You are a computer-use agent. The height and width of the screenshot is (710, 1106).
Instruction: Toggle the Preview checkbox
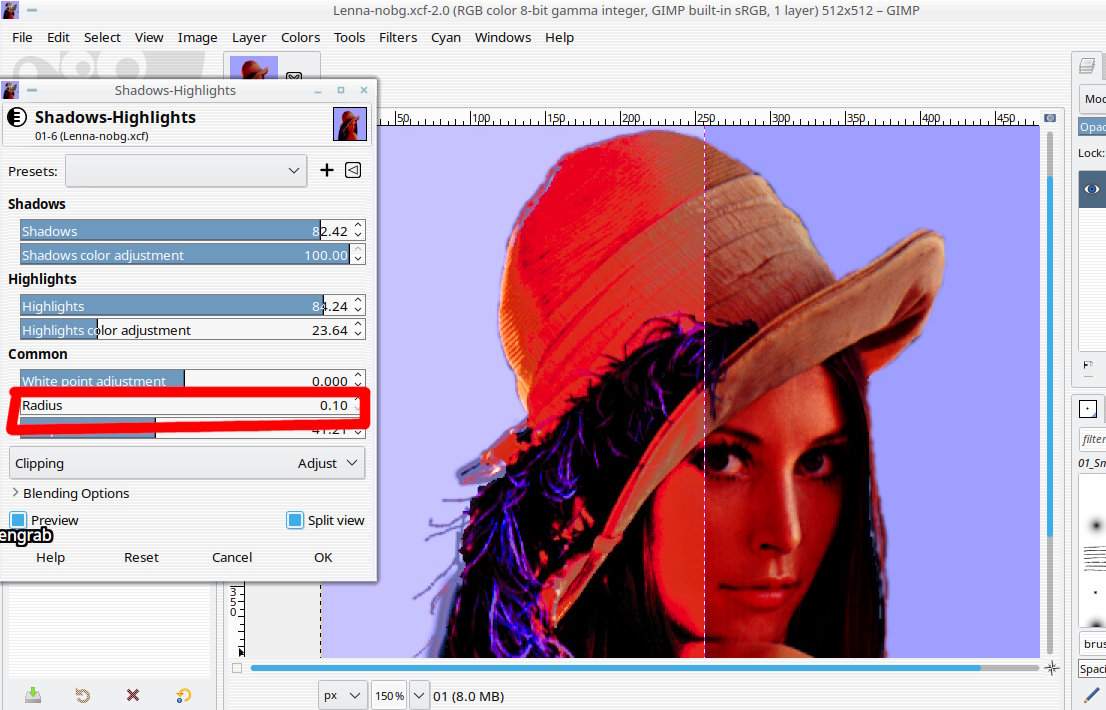click(18, 520)
